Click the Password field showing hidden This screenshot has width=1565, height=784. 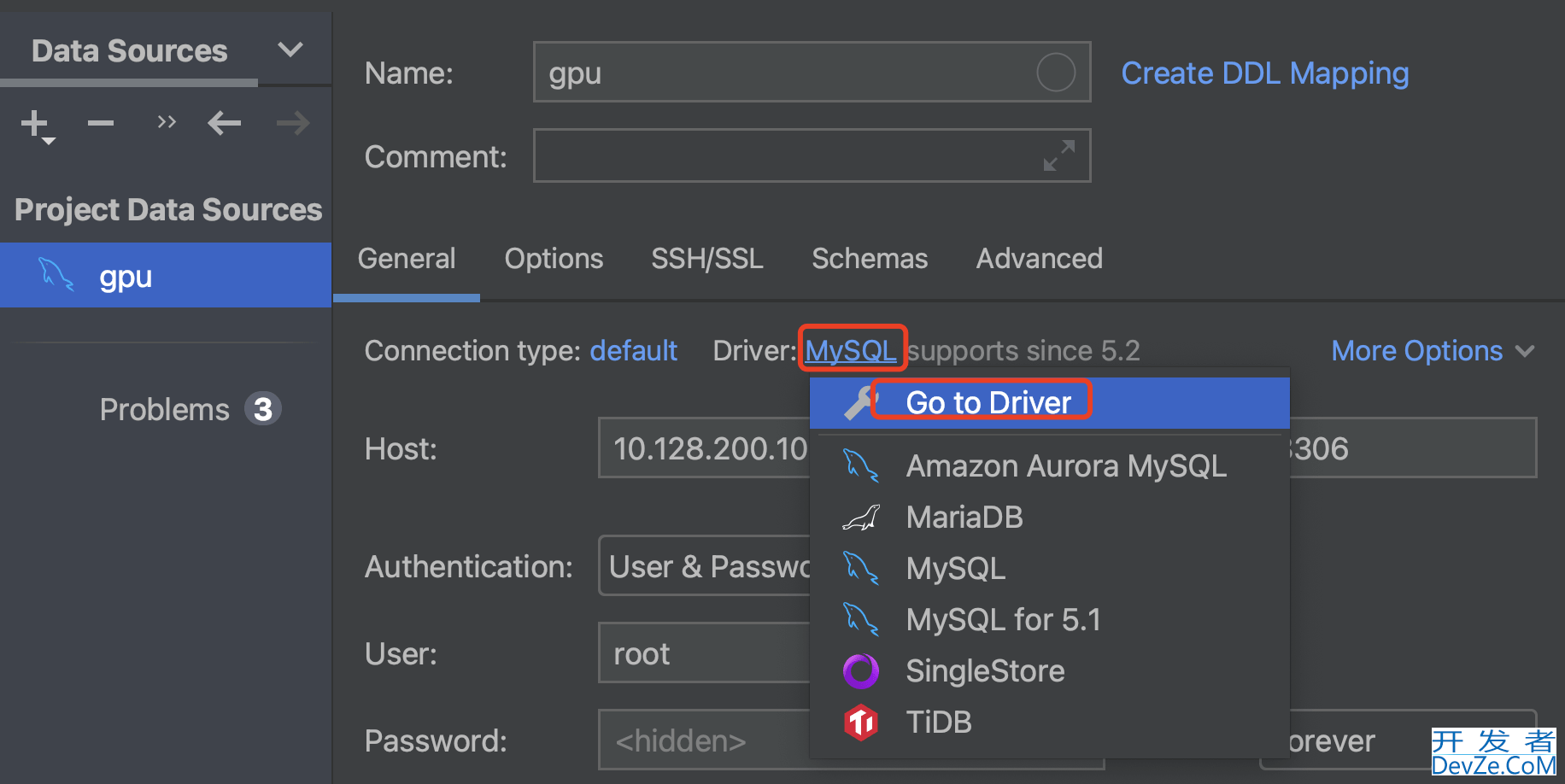pos(704,740)
